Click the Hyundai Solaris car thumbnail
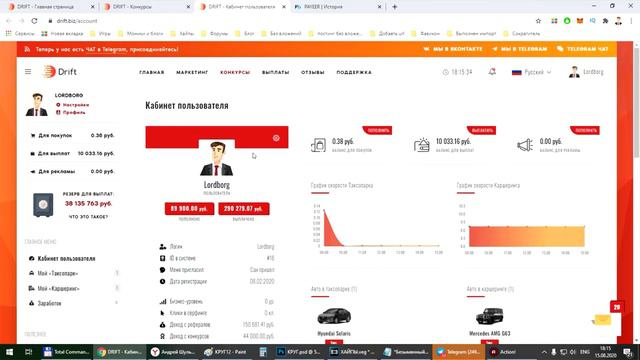The width and height of the screenshot is (640, 360). pos(334,316)
